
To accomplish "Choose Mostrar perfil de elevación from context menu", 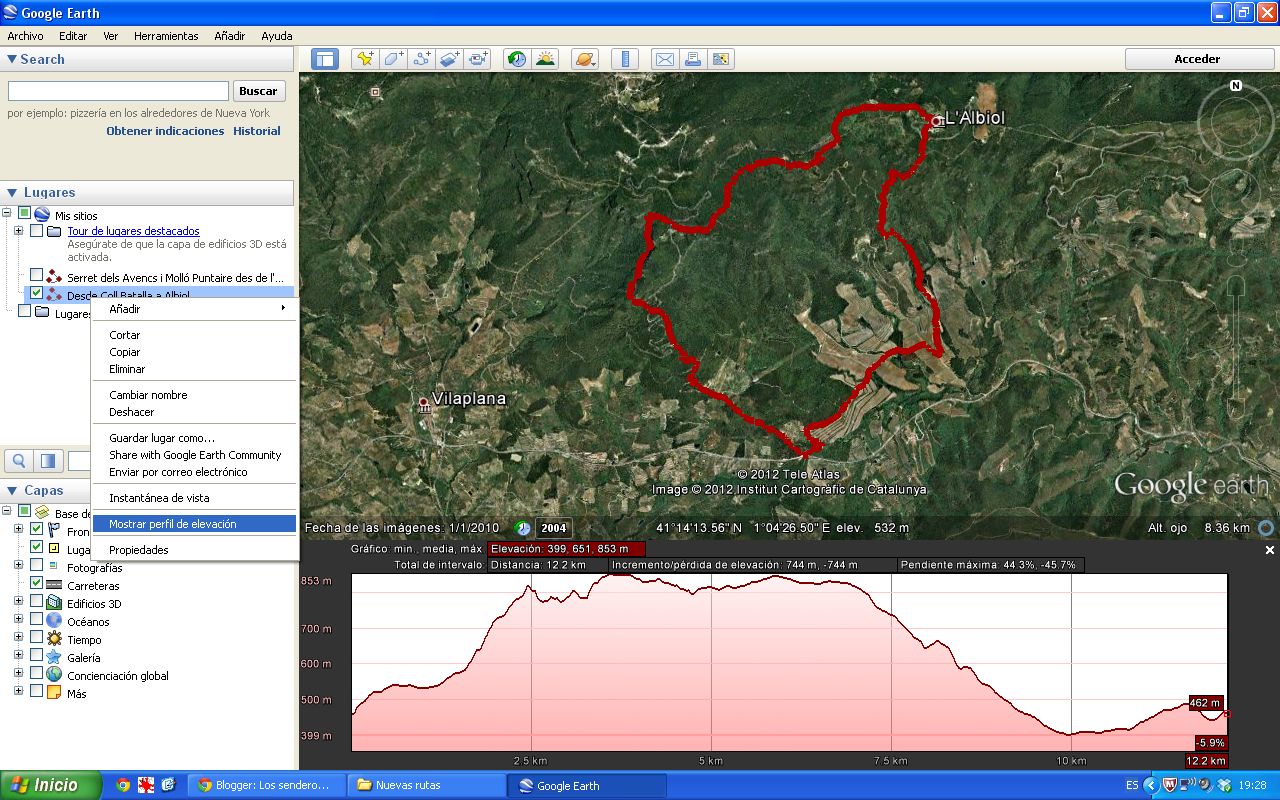I will (194, 524).
